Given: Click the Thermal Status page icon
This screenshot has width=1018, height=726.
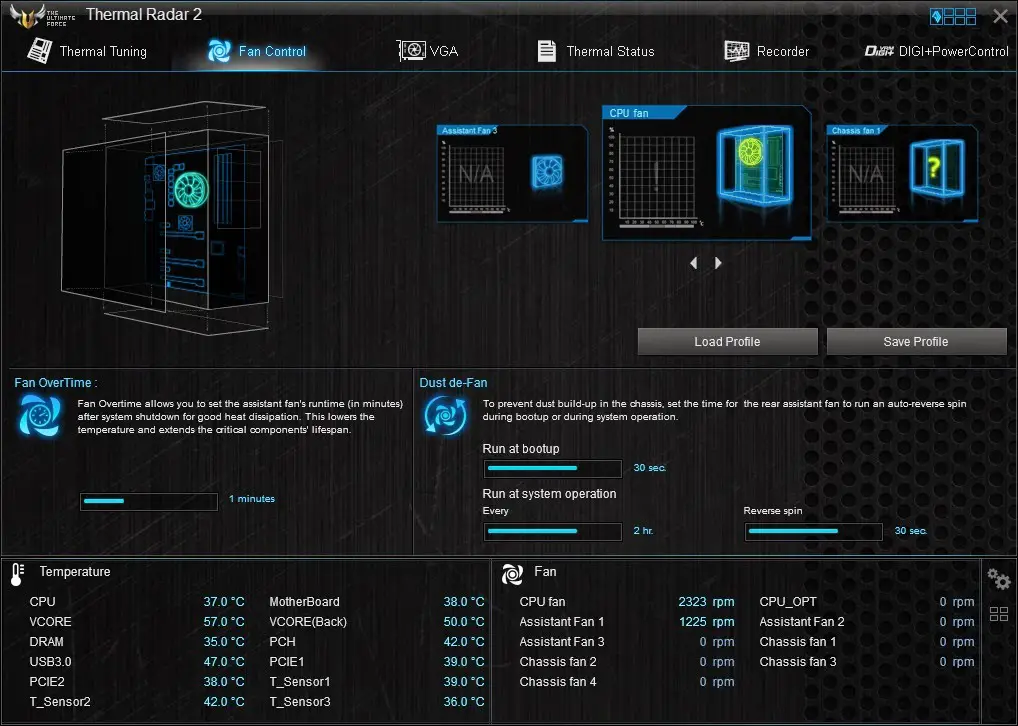Looking at the screenshot, I should [547, 51].
